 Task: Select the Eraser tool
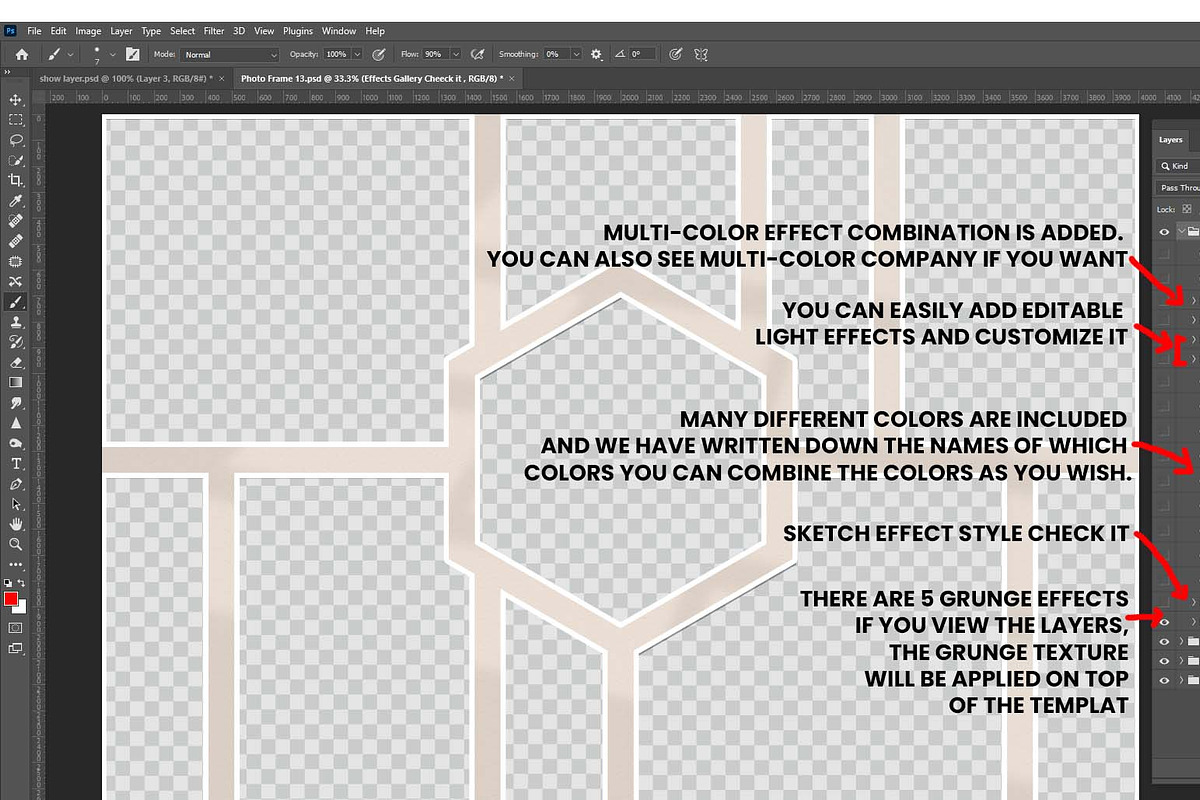tap(15, 362)
